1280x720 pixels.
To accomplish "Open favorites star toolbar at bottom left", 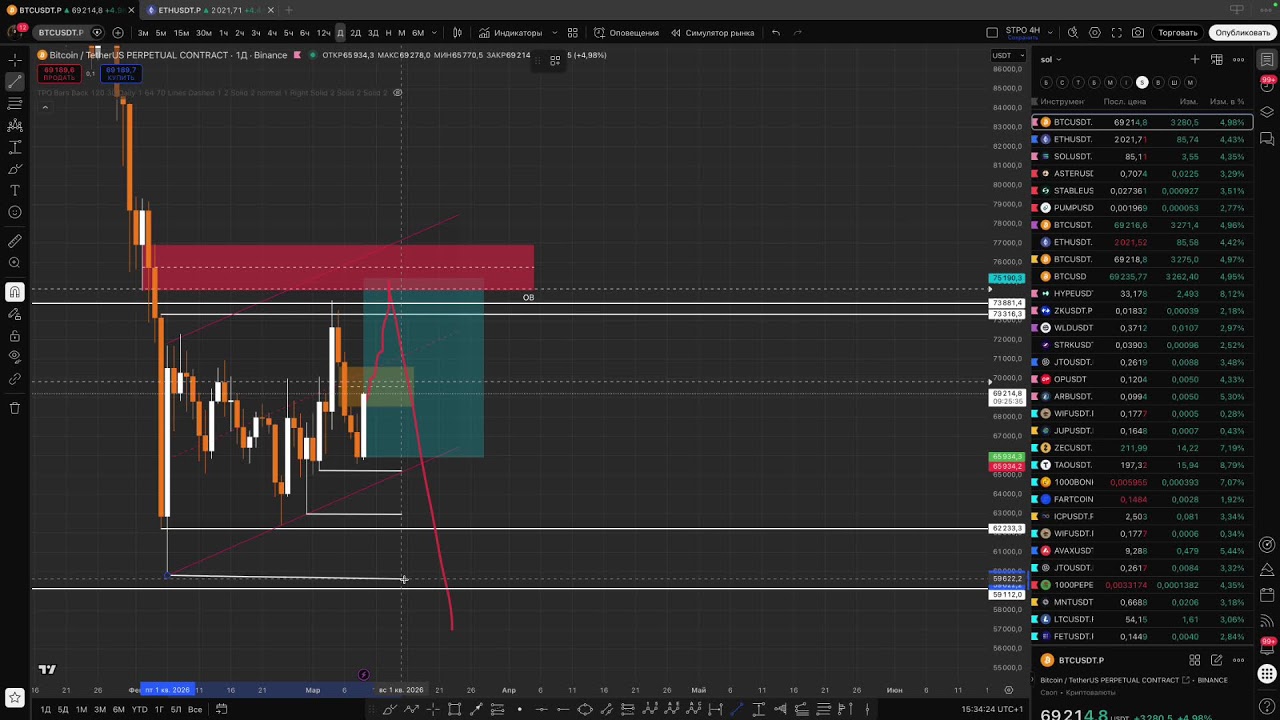I will click(14, 697).
